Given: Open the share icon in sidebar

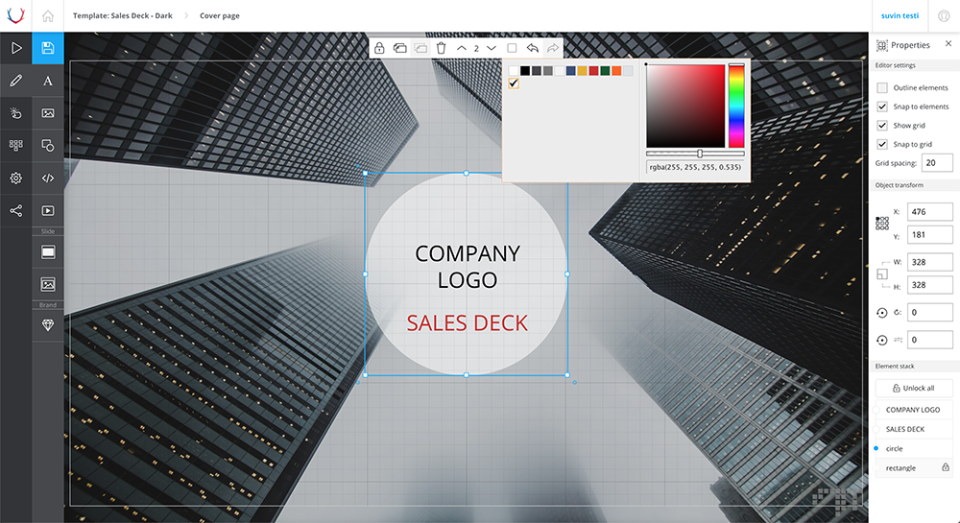Looking at the screenshot, I should click(x=16, y=211).
